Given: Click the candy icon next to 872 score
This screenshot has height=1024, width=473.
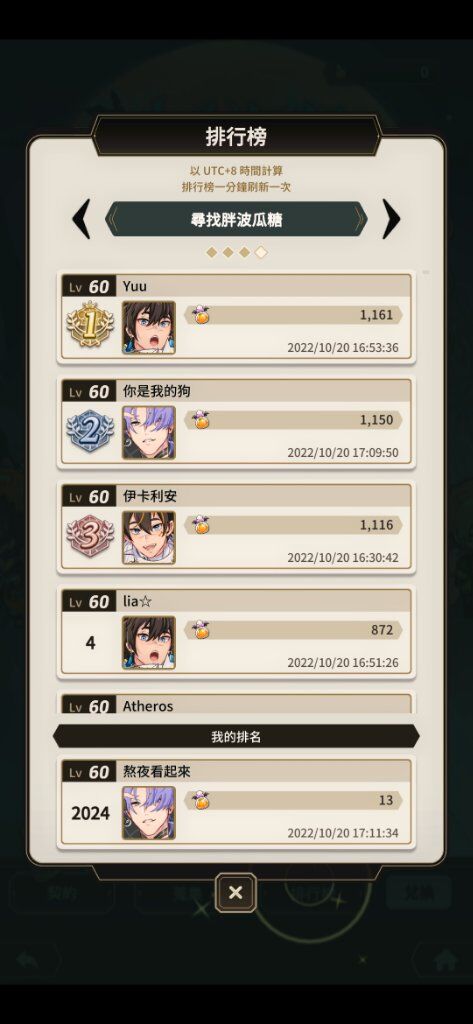Looking at the screenshot, I should (201, 630).
